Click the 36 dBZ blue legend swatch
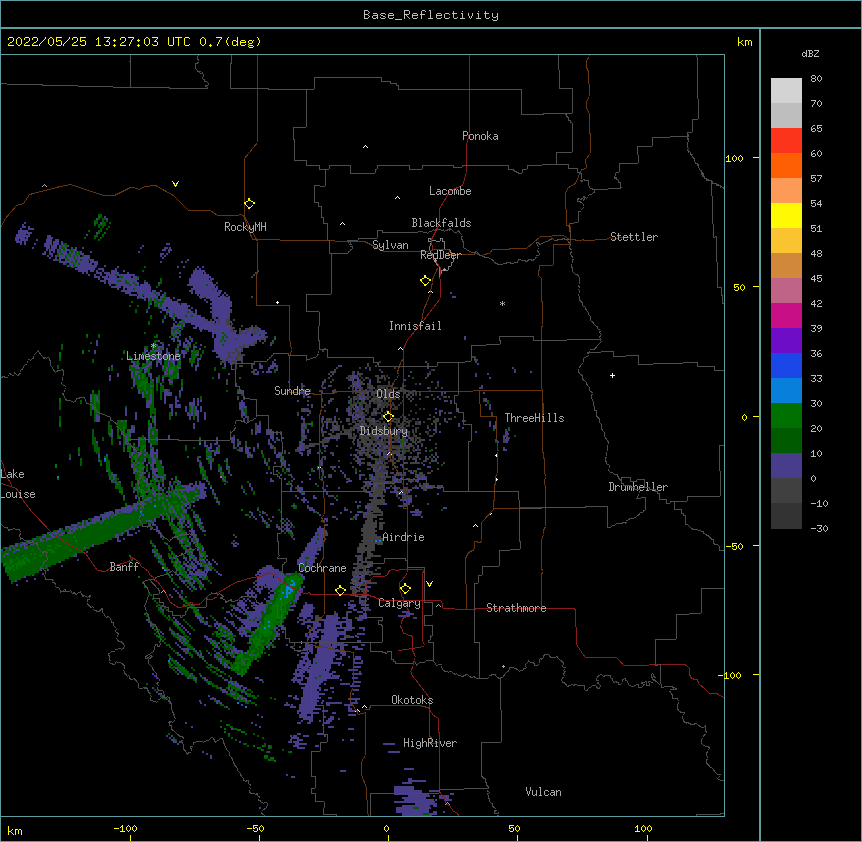Viewport: 862px width, 842px height. tap(786, 365)
